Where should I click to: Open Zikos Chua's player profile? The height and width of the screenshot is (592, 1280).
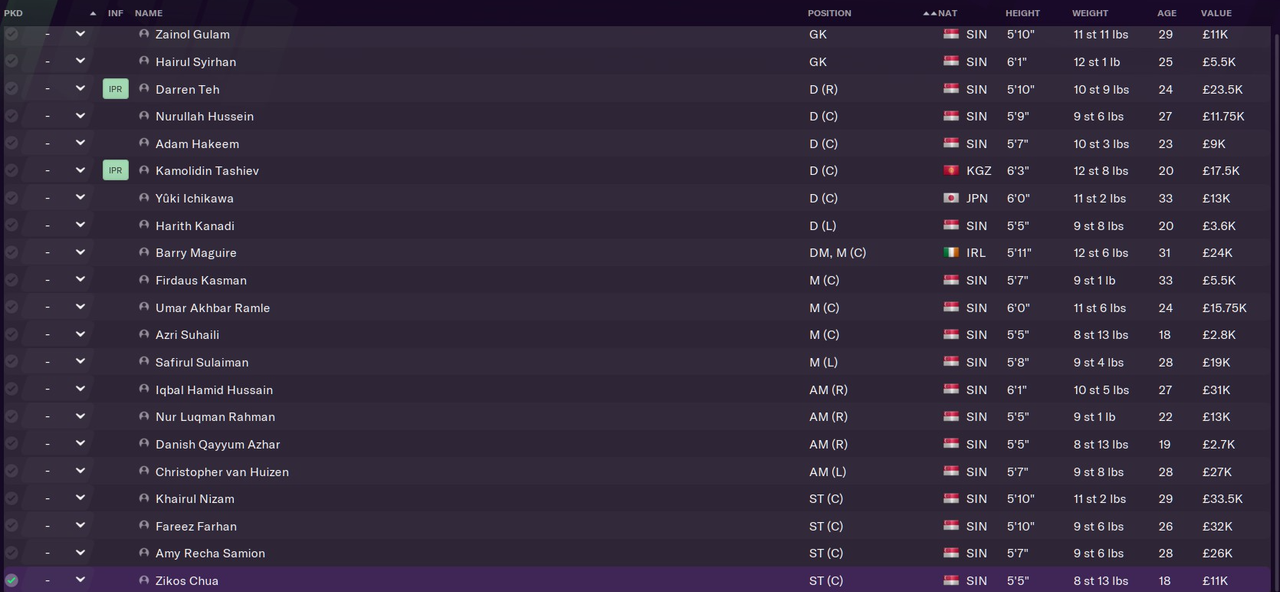pos(187,581)
